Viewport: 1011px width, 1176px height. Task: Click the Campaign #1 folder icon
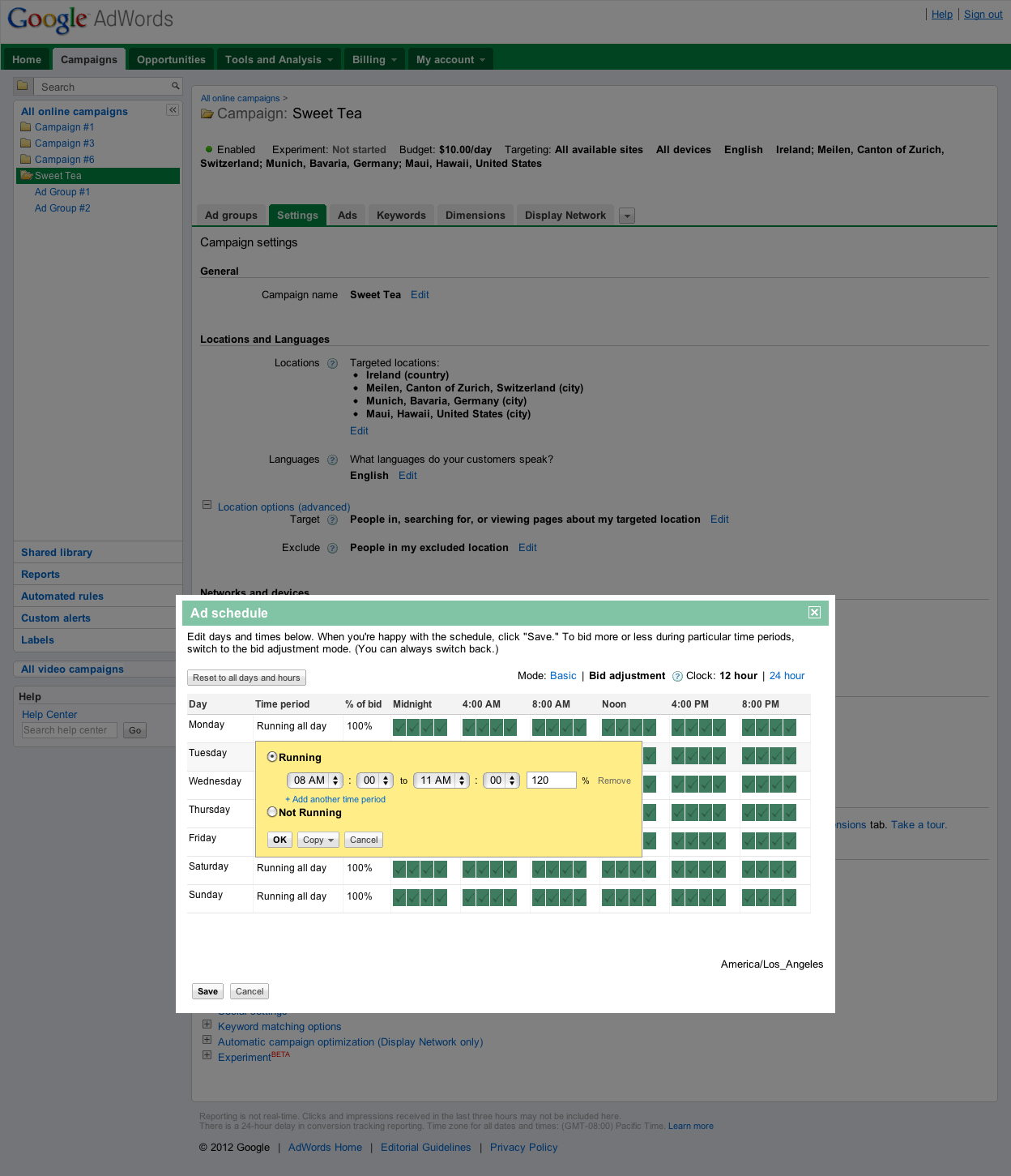tap(26, 126)
